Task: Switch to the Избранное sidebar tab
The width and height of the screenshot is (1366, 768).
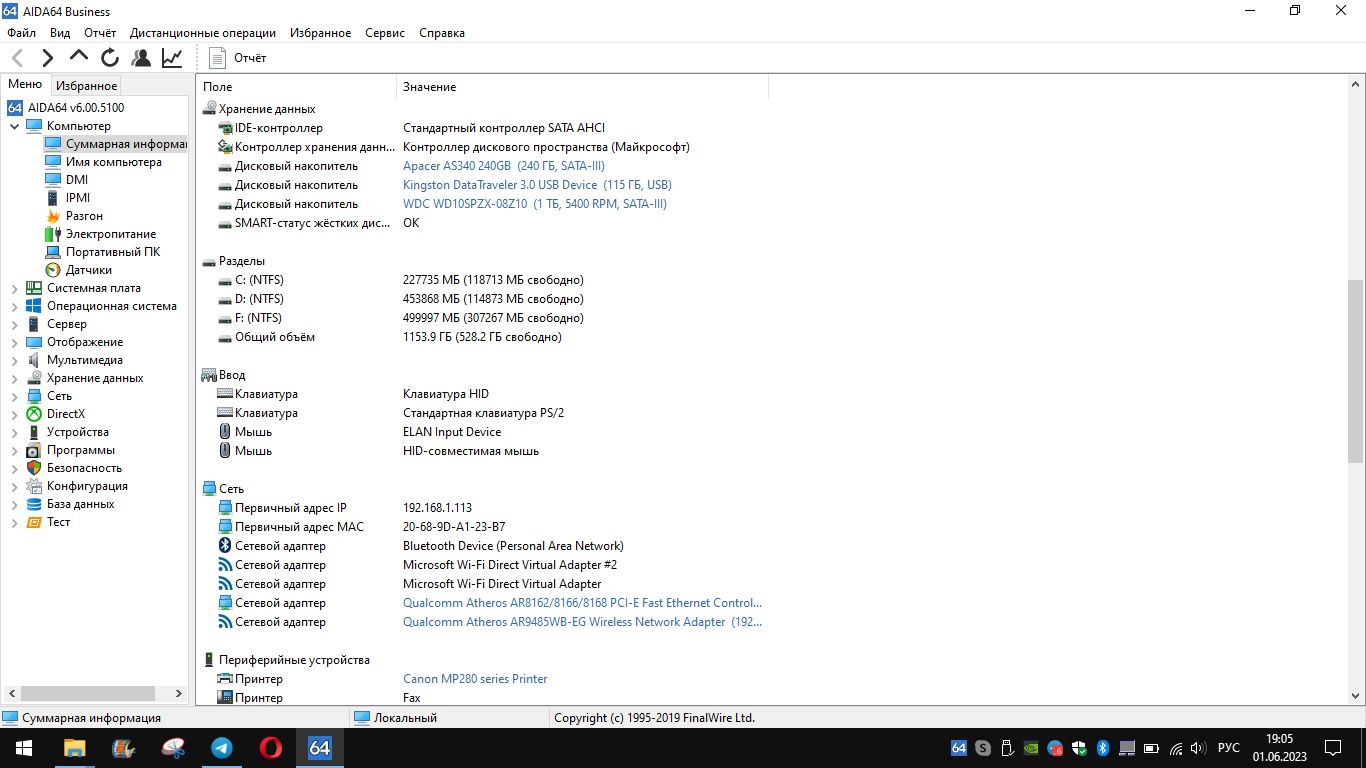Action: [x=87, y=86]
